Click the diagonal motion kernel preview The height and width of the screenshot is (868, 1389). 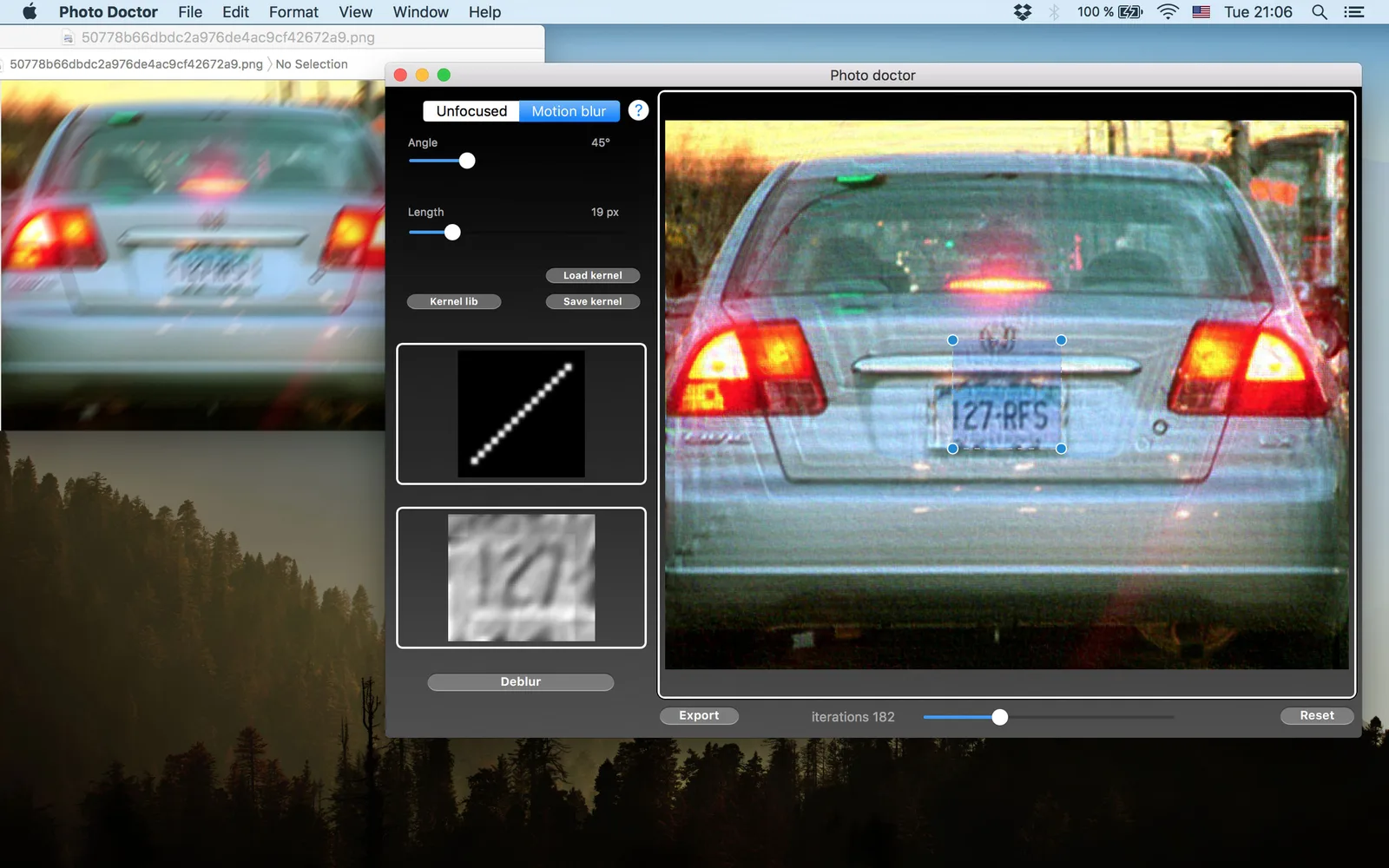pyautogui.click(x=521, y=414)
